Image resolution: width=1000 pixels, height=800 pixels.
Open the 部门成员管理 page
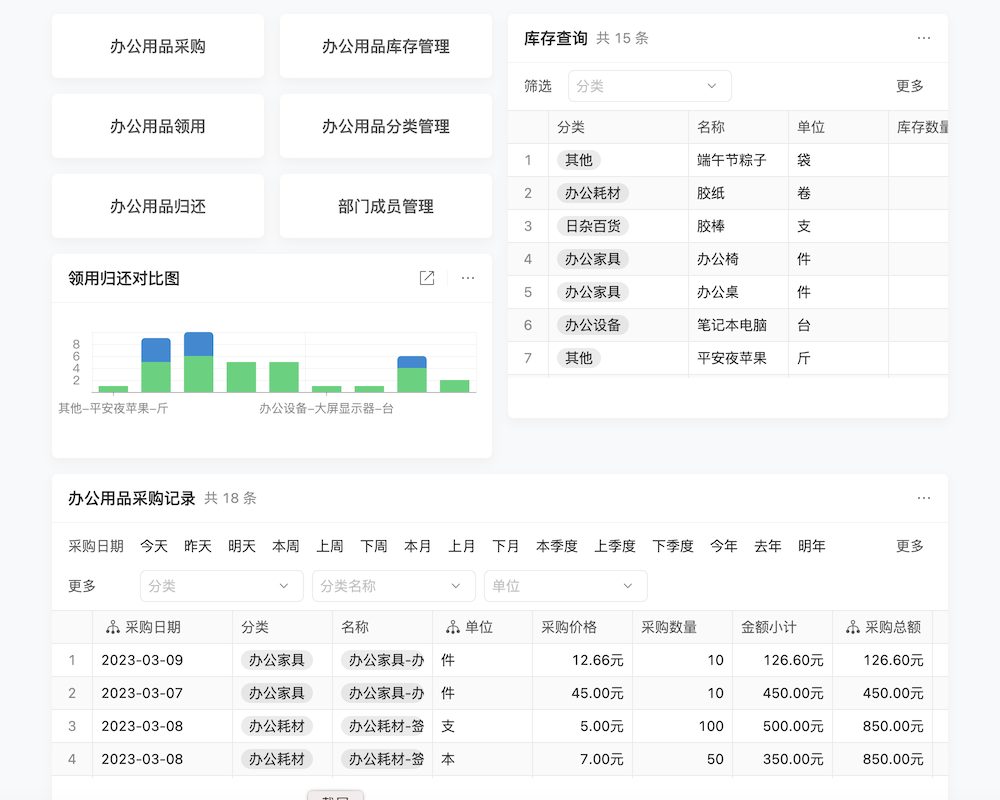[x=385, y=206]
